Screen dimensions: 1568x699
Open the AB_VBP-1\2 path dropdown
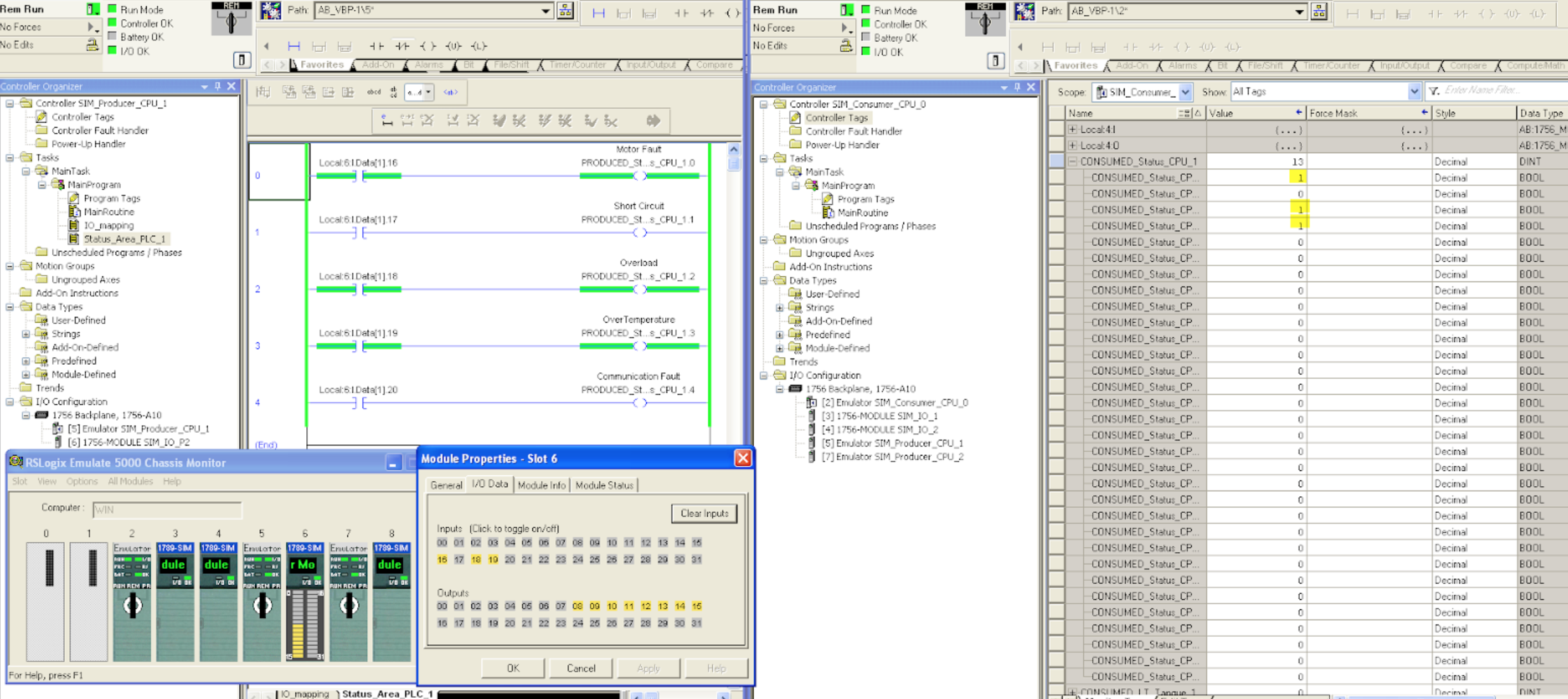click(1299, 11)
